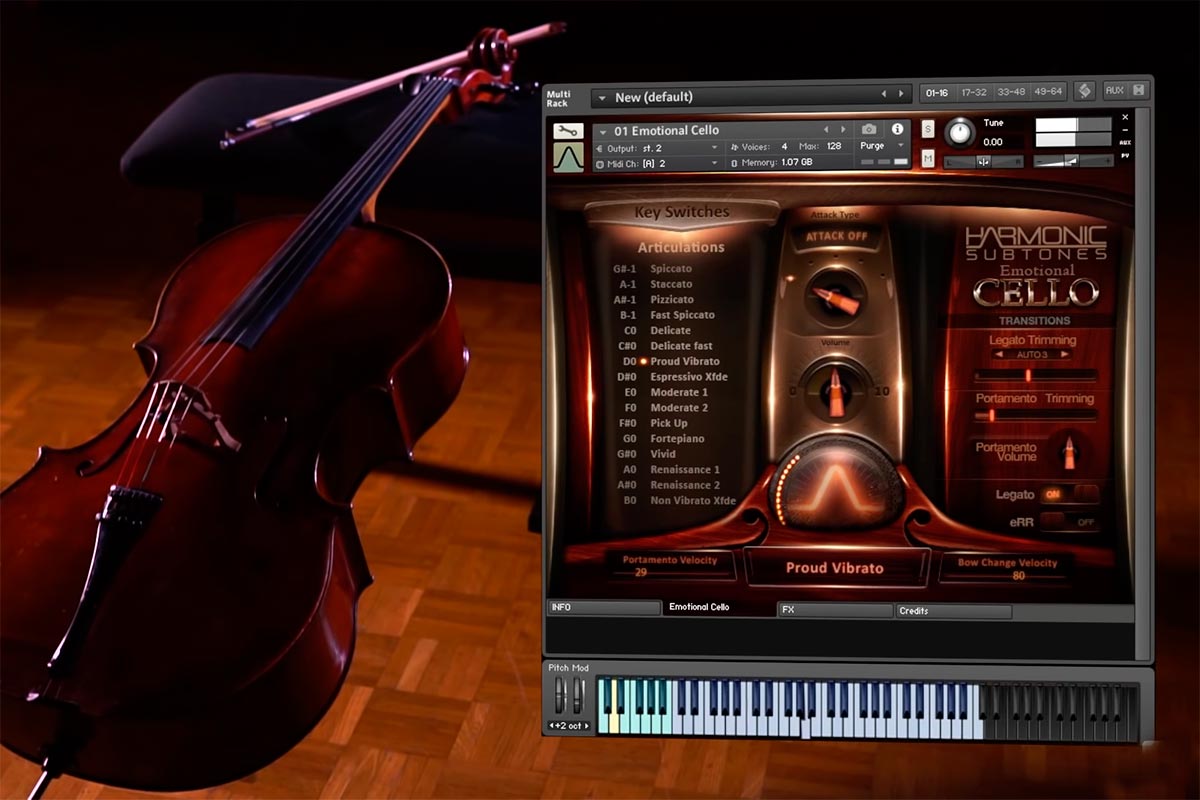This screenshot has height=800, width=1200.
Task: Click the instrument waveform thumbnail icon
Action: tap(568, 157)
